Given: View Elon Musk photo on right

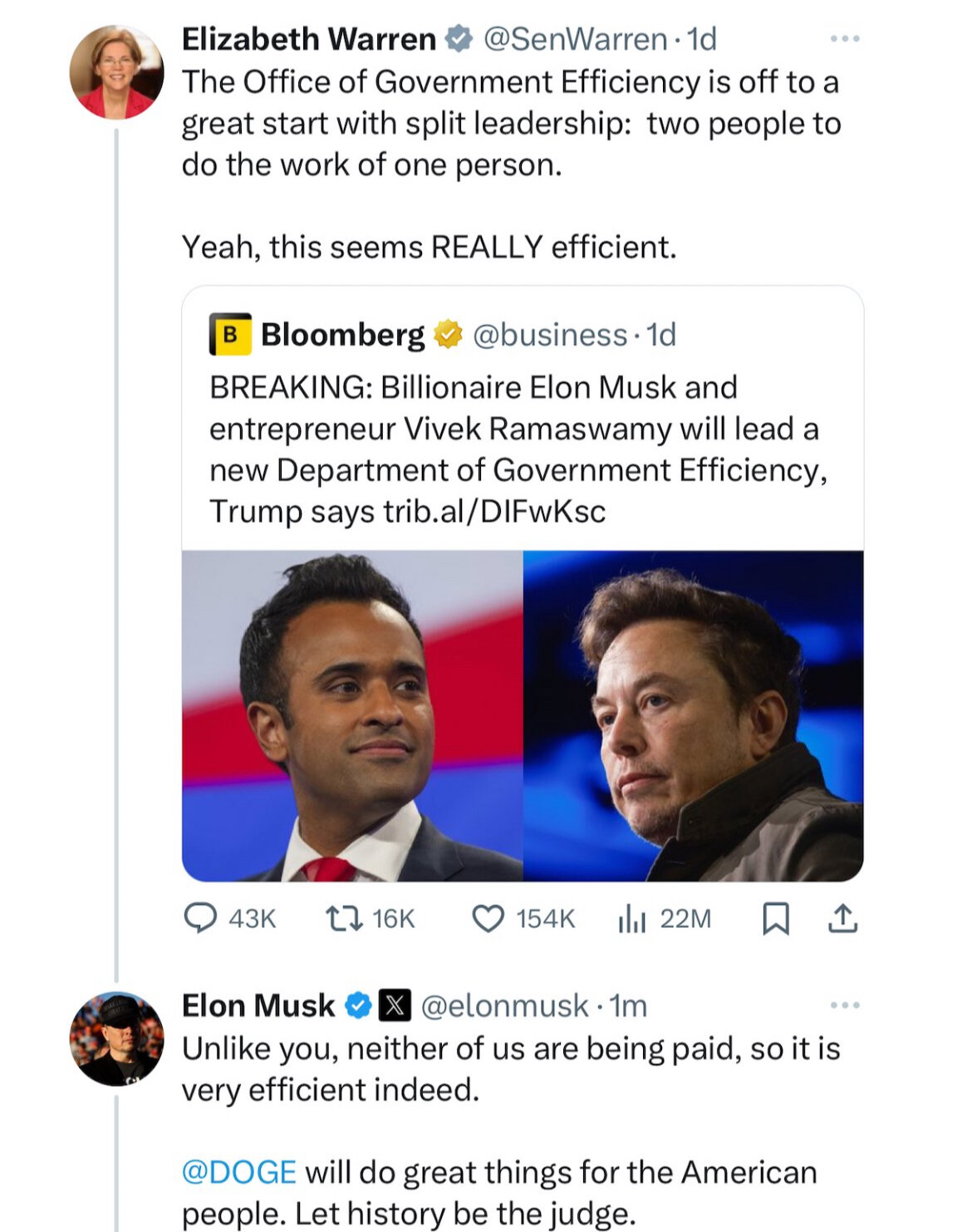Looking at the screenshot, I should [694, 716].
